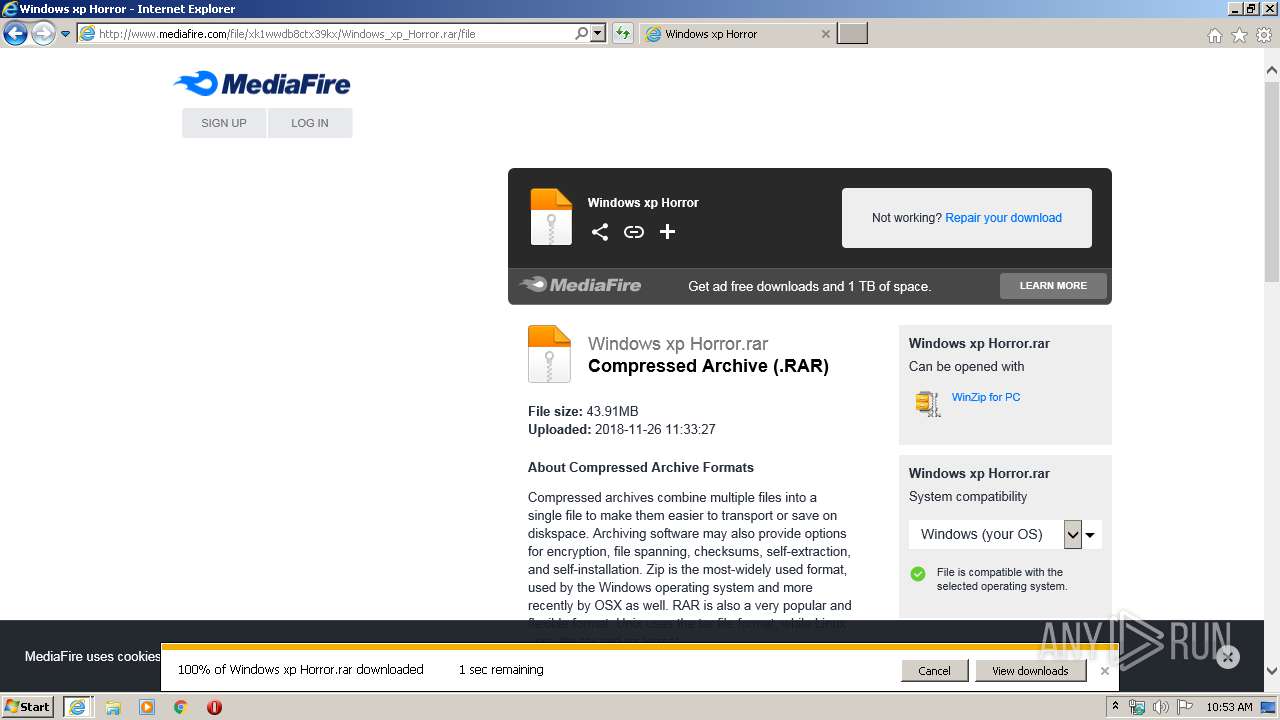Close the Windows xp Horror tab
The width and height of the screenshot is (1280, 720).
[825, 34]
